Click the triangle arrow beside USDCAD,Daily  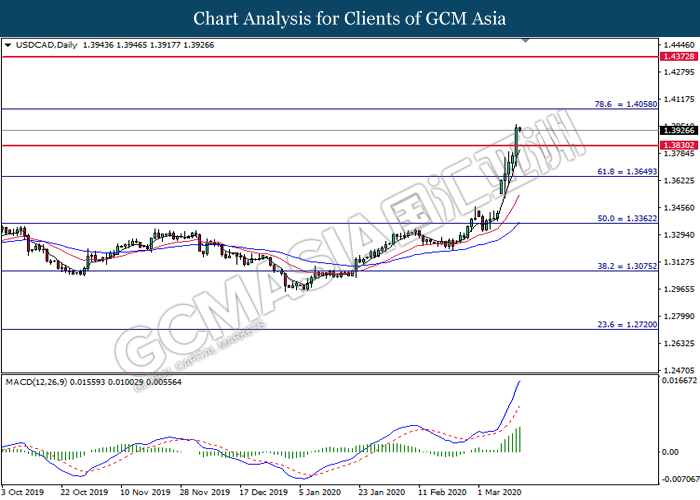(x=9, y=46)
